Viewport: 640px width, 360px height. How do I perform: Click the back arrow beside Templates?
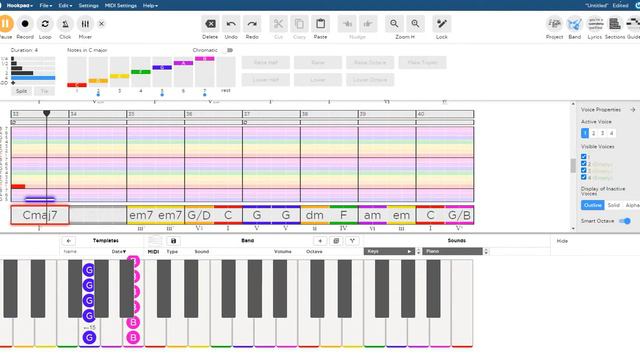coord(69,241)
